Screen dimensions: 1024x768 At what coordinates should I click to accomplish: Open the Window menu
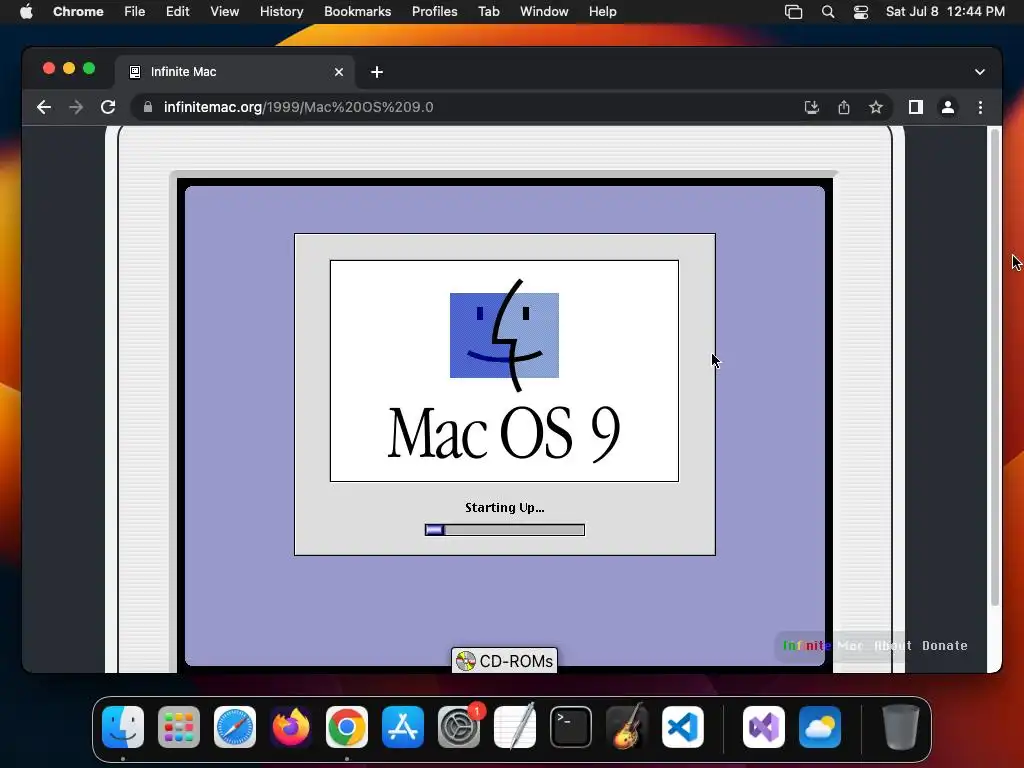point(544,11)
